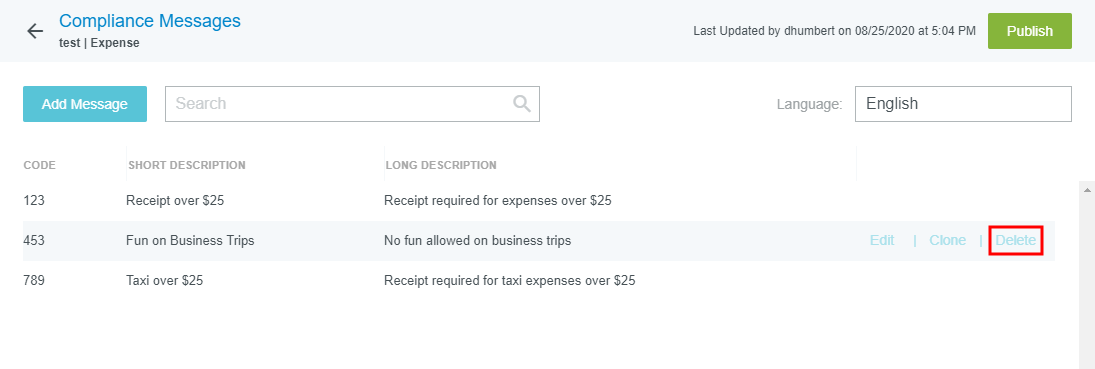The width and height of the screenshot is (1095, 369).
Task: Select row with code 789
Action: (538, 281)
